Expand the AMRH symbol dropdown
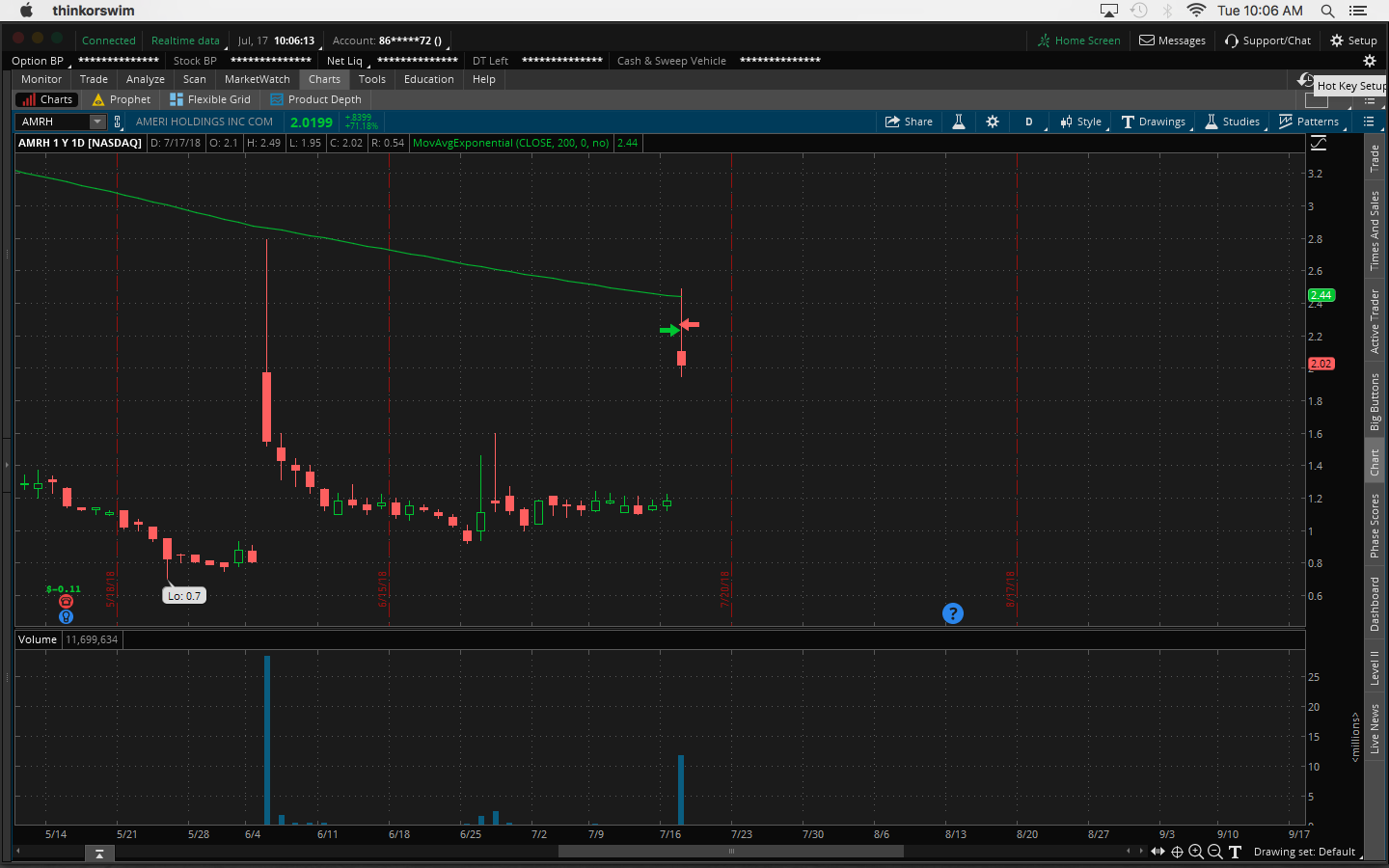 click(97, 122)
